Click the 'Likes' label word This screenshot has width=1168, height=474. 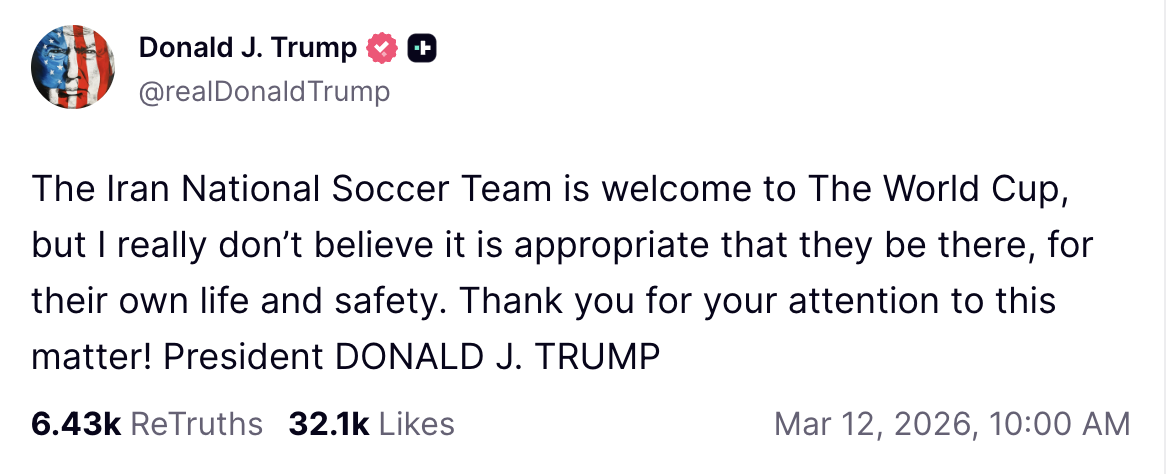point(416,424)
